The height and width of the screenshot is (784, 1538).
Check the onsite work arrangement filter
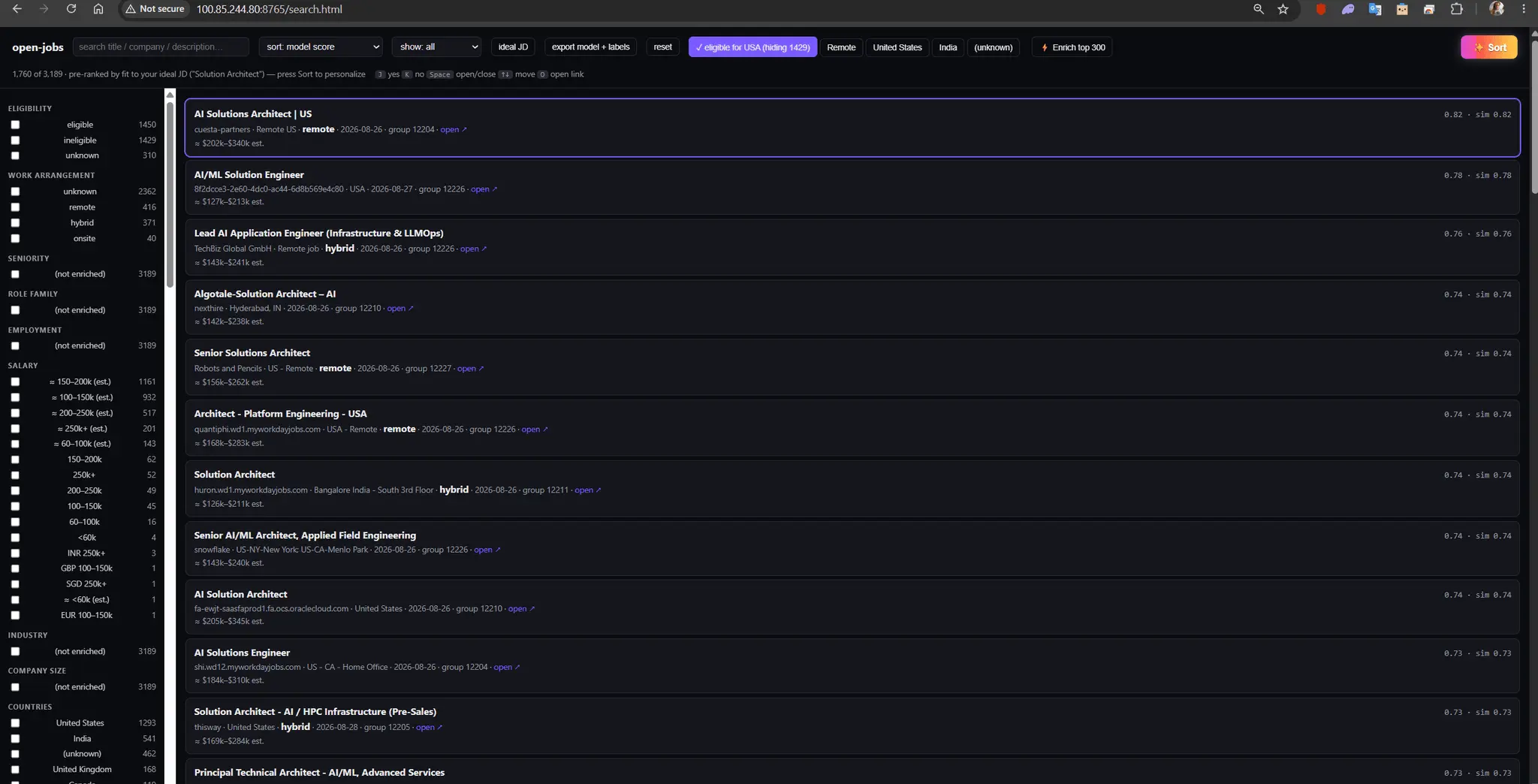tap(15, 239)
